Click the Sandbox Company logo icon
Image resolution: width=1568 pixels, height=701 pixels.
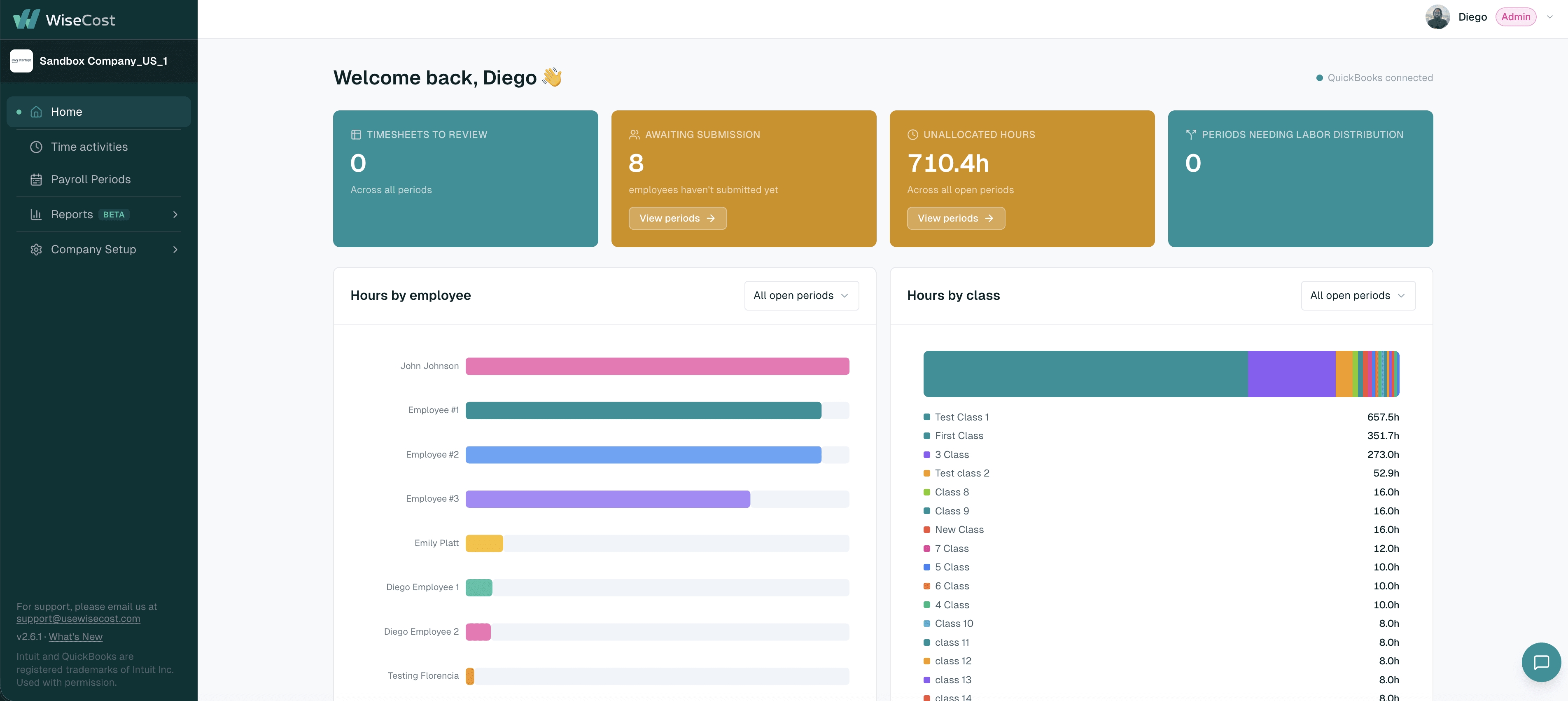(x=21, y=61)
